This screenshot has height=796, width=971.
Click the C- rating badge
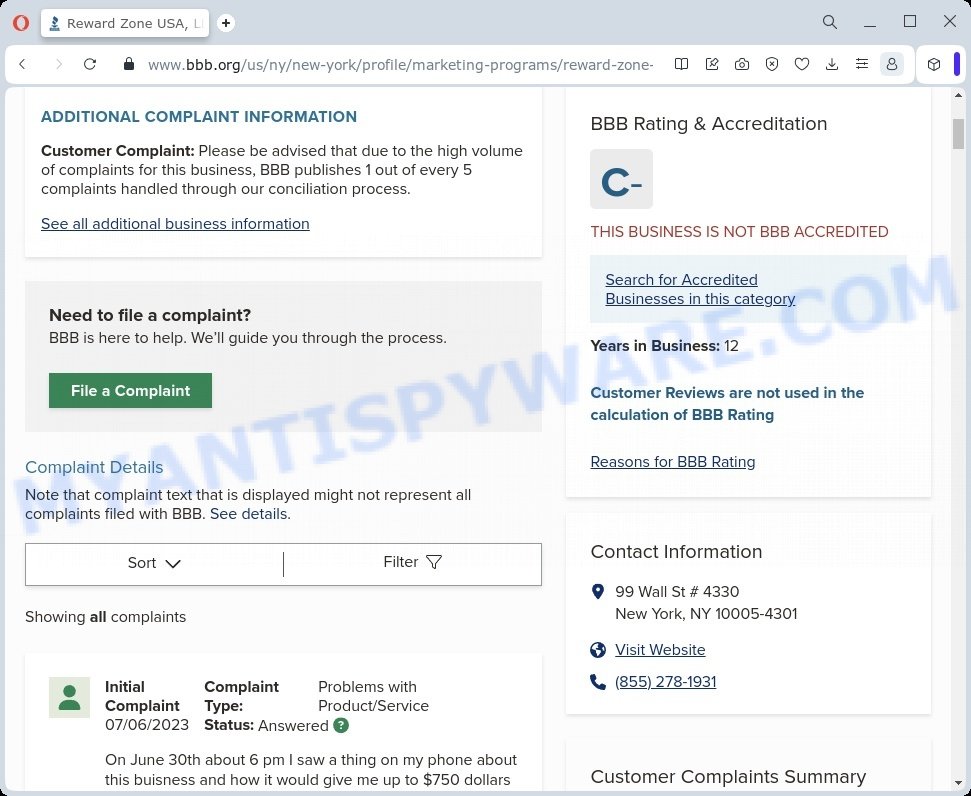click(x=621, y=179)
